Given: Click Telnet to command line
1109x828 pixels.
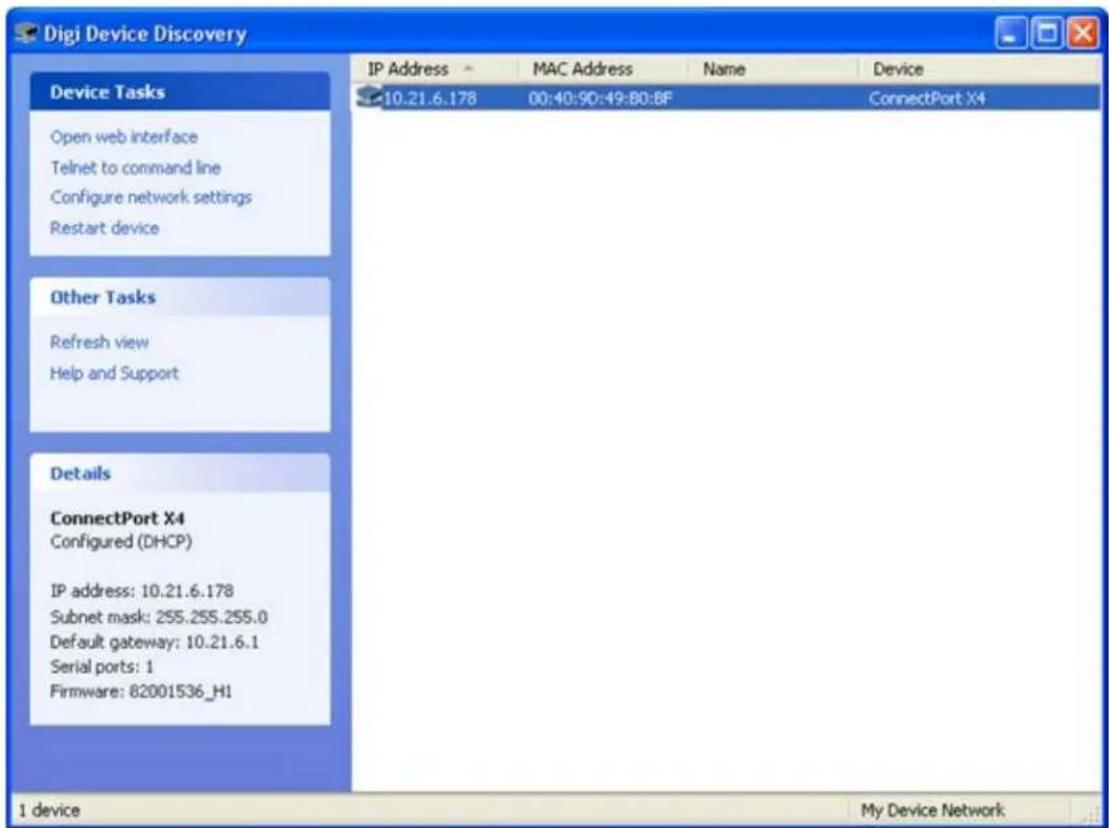Looking at the screenshot, I should click(x=135, y=168).
